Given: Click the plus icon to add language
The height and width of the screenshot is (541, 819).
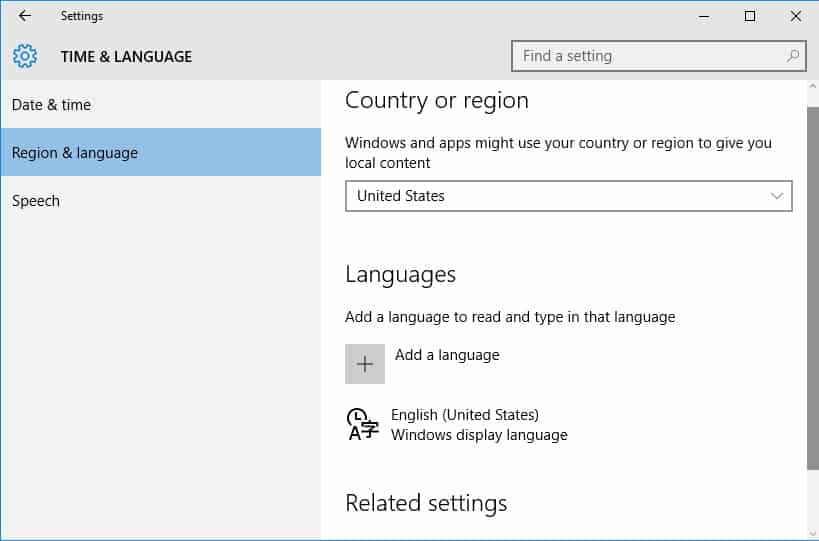Looking at the screenshot, I should [x=365, y=363].
